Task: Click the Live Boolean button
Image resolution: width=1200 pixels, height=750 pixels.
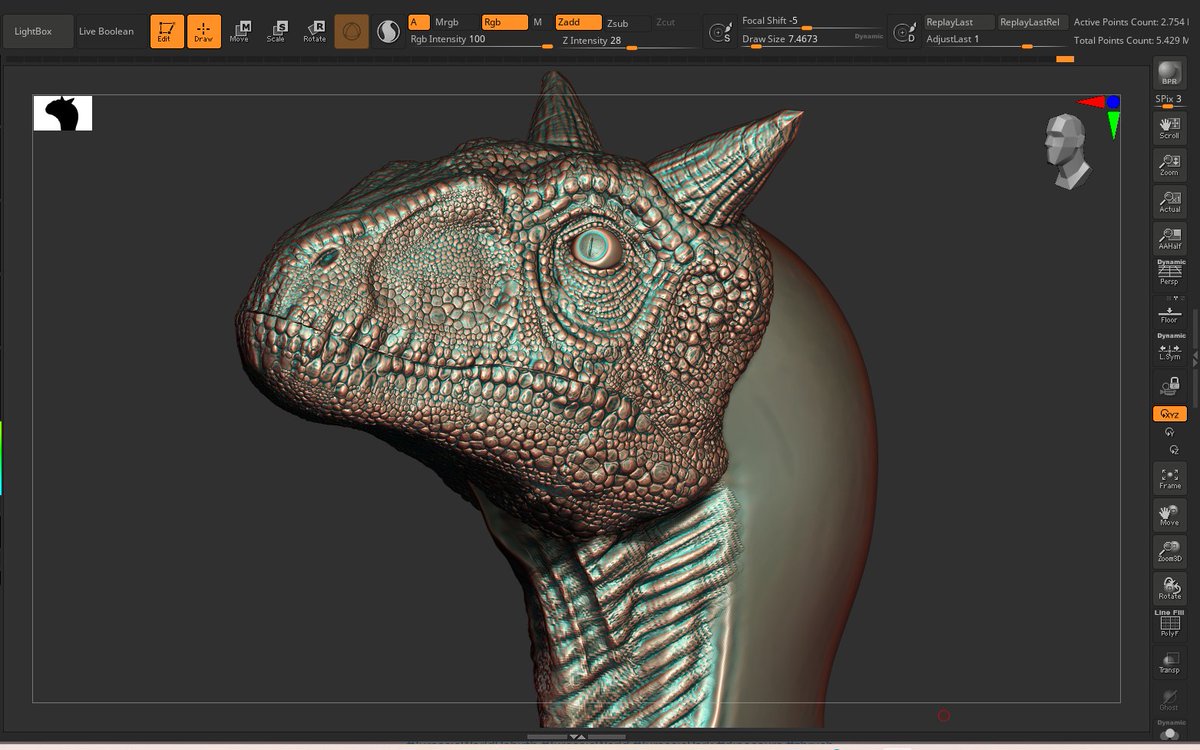Action: point(106,31)
